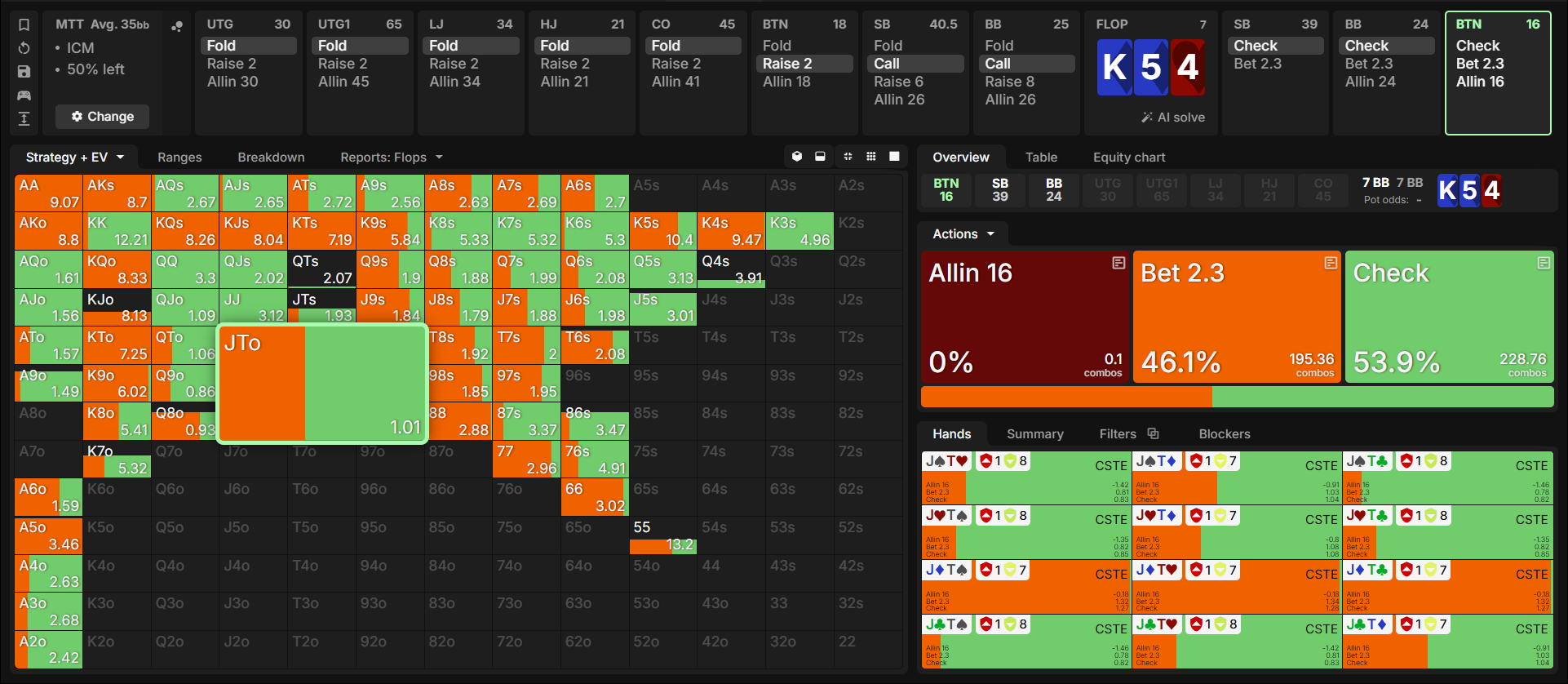Screen dimensions: 1568x684
Task: Select the AKs cell in the matrix
Action: pyautogui.click(x=117, y=193)
